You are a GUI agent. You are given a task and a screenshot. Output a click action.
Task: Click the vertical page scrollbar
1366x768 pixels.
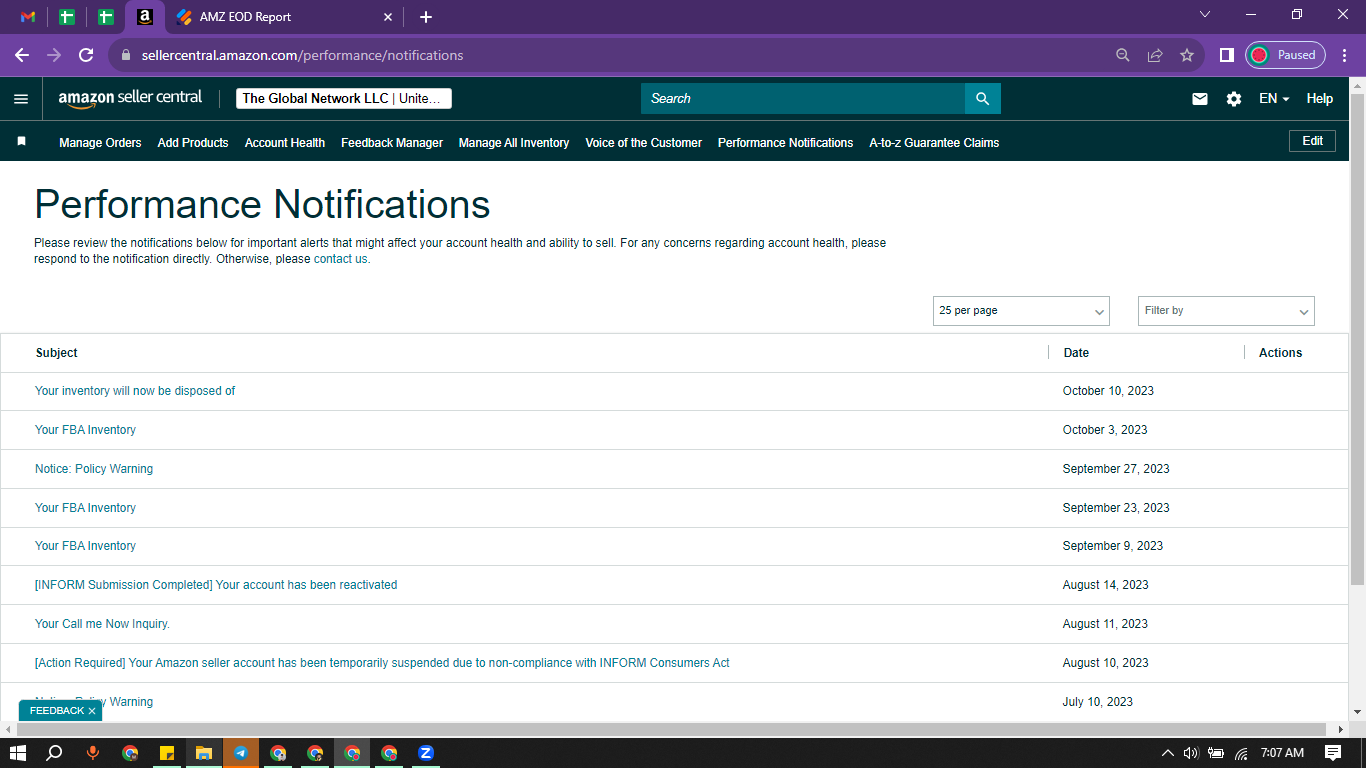click(x=1357, y=340)
